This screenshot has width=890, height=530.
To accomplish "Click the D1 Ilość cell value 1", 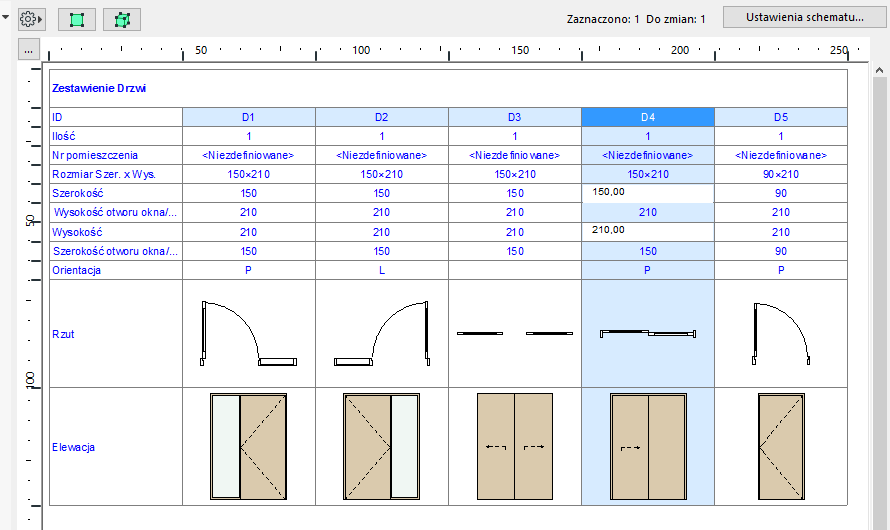I will pos(249,136).
